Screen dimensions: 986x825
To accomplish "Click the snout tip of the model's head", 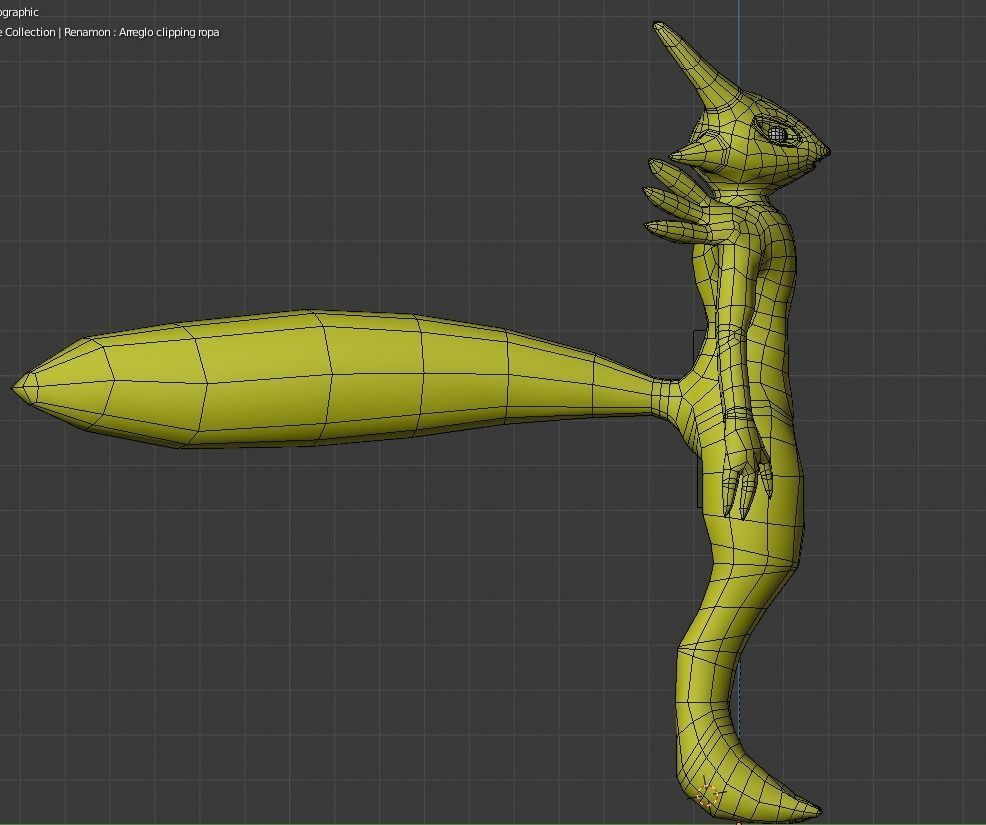I will [x=826, y=152].
